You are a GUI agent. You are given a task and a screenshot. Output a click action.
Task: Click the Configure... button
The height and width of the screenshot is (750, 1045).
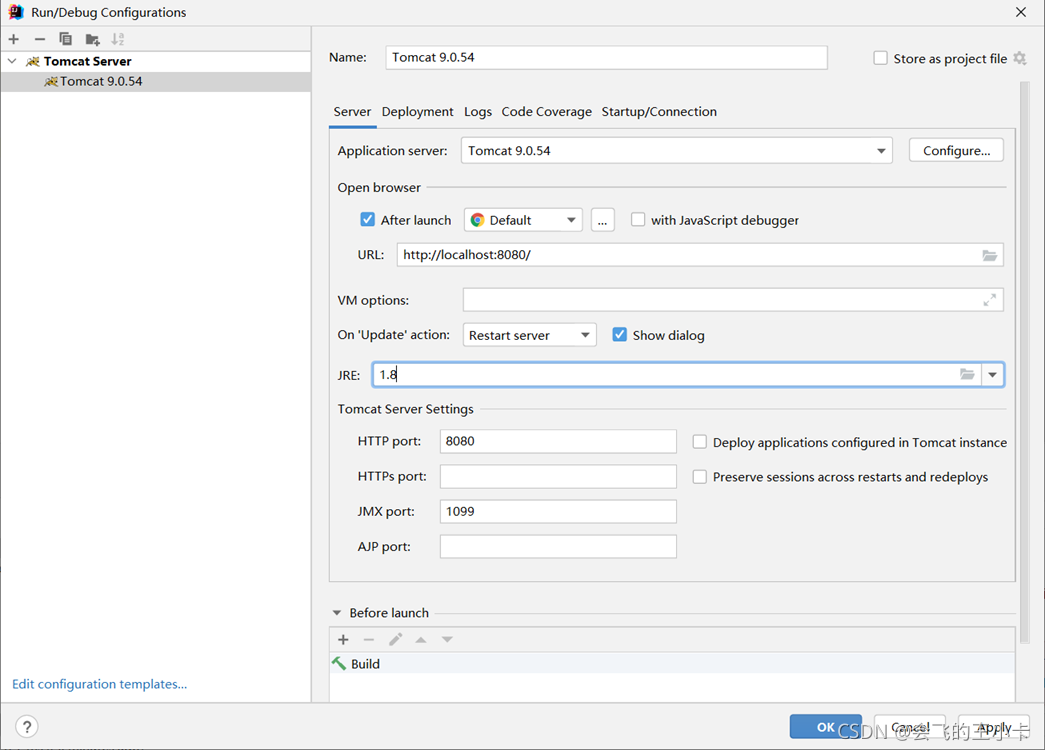click(956, 151)
